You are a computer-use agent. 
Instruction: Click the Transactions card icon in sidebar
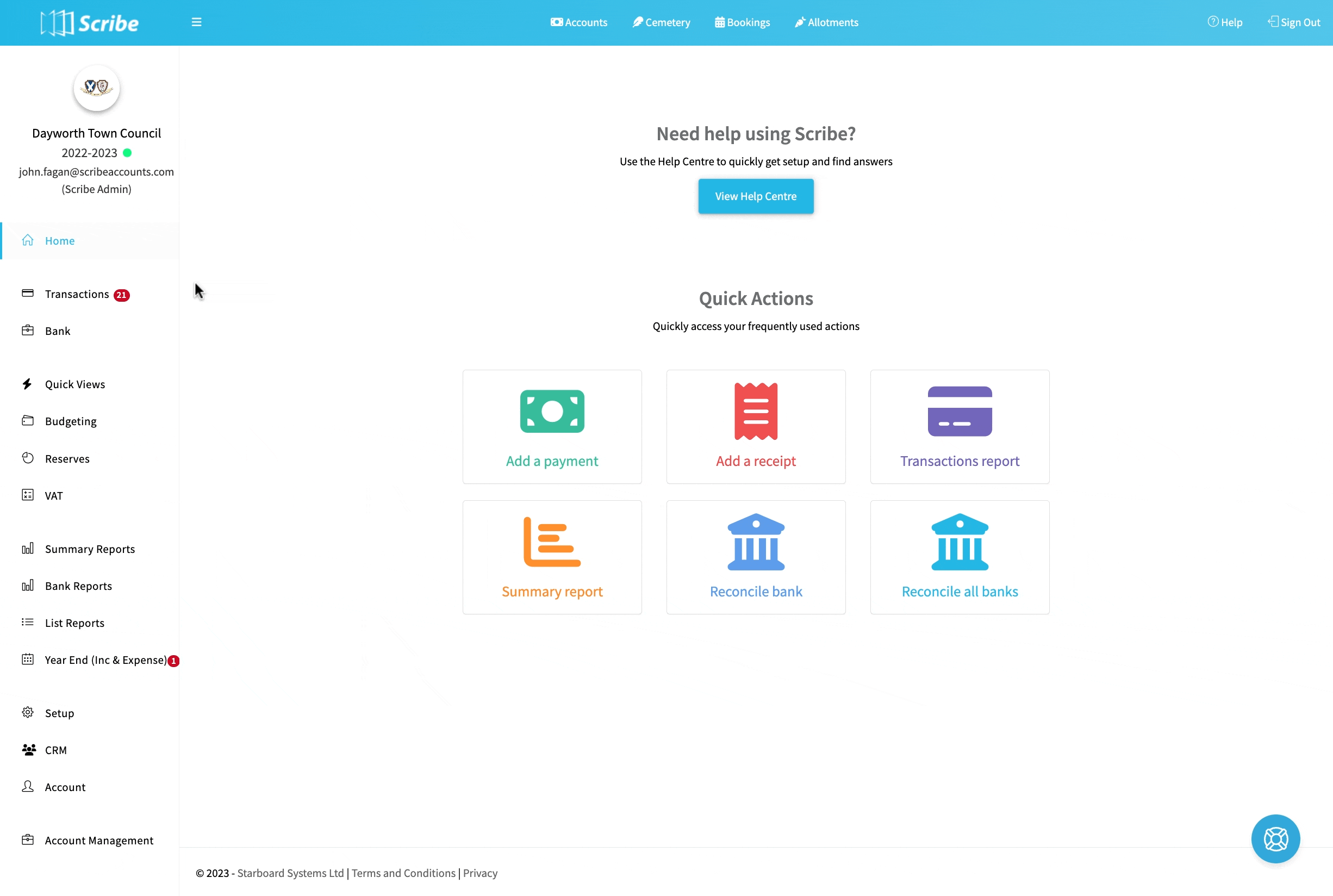(27, 293)
